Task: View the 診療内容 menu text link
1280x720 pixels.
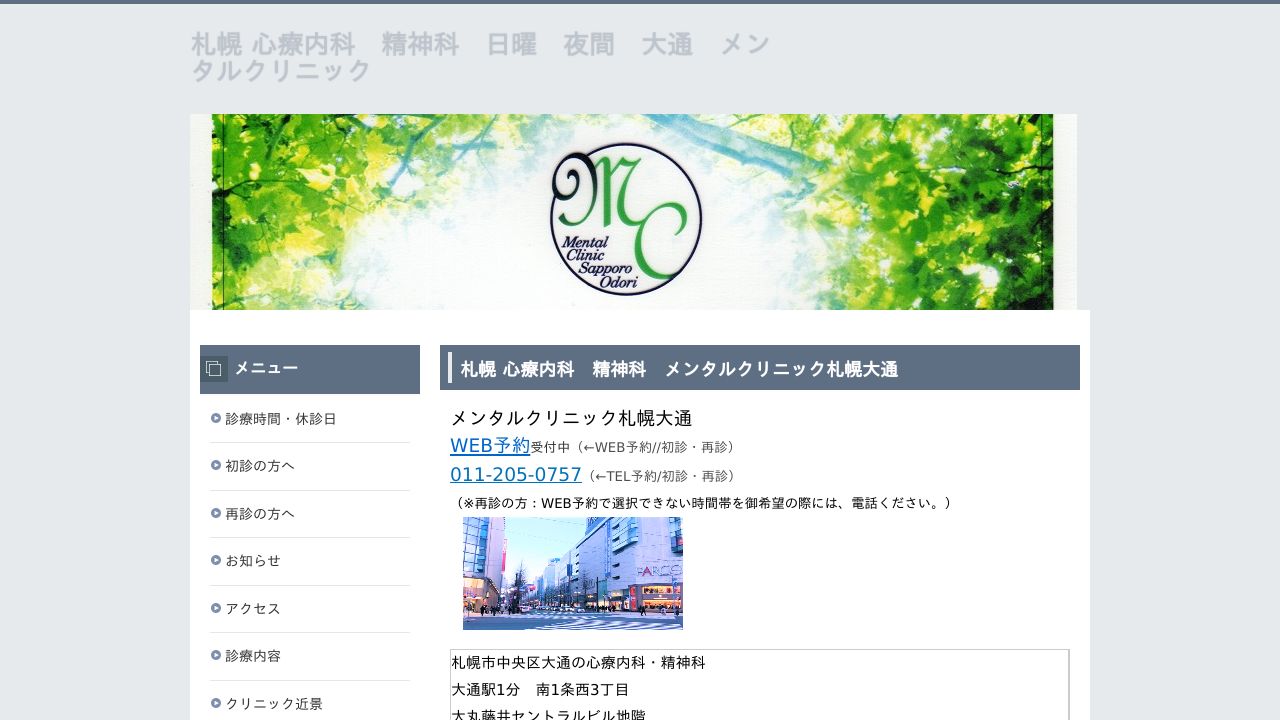Action: click(x=253, y=656)
